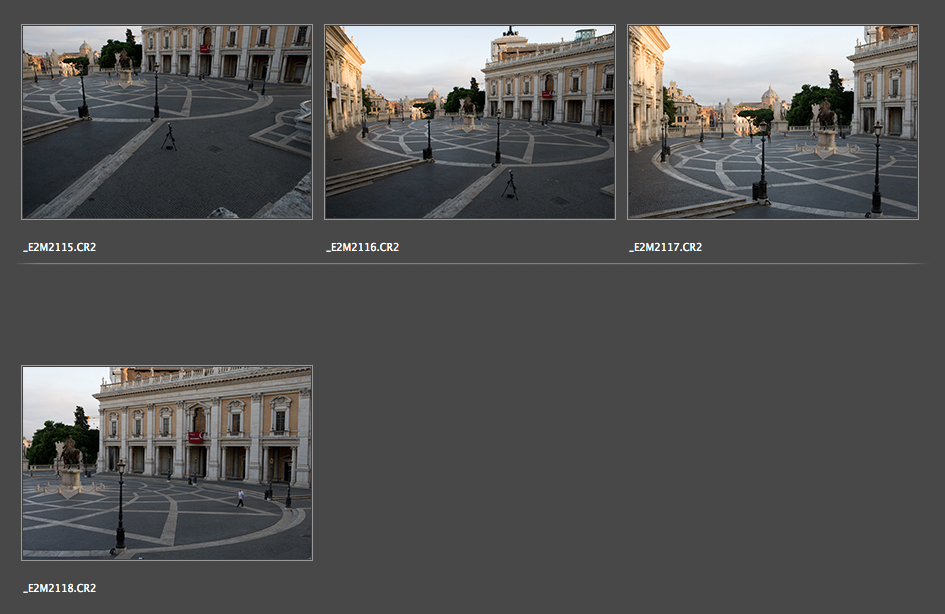The width and height of the screenshot is (945, 614).
Task: Click the red banner in the _E2M2116 thumbnail
Action: 546,94
